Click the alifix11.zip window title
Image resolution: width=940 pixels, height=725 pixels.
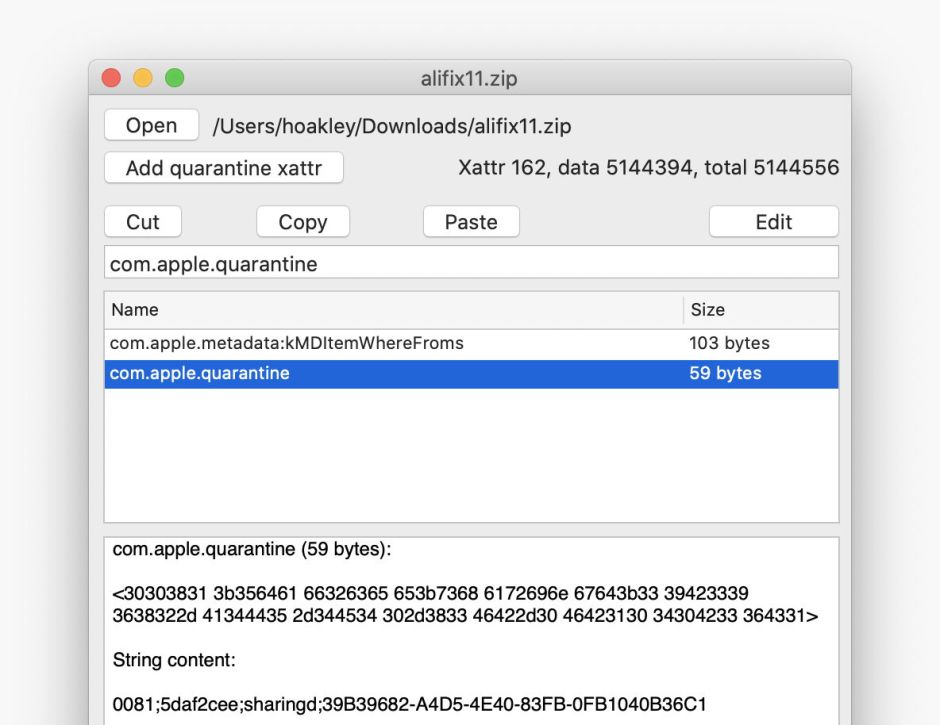click(x=469, y=78)
